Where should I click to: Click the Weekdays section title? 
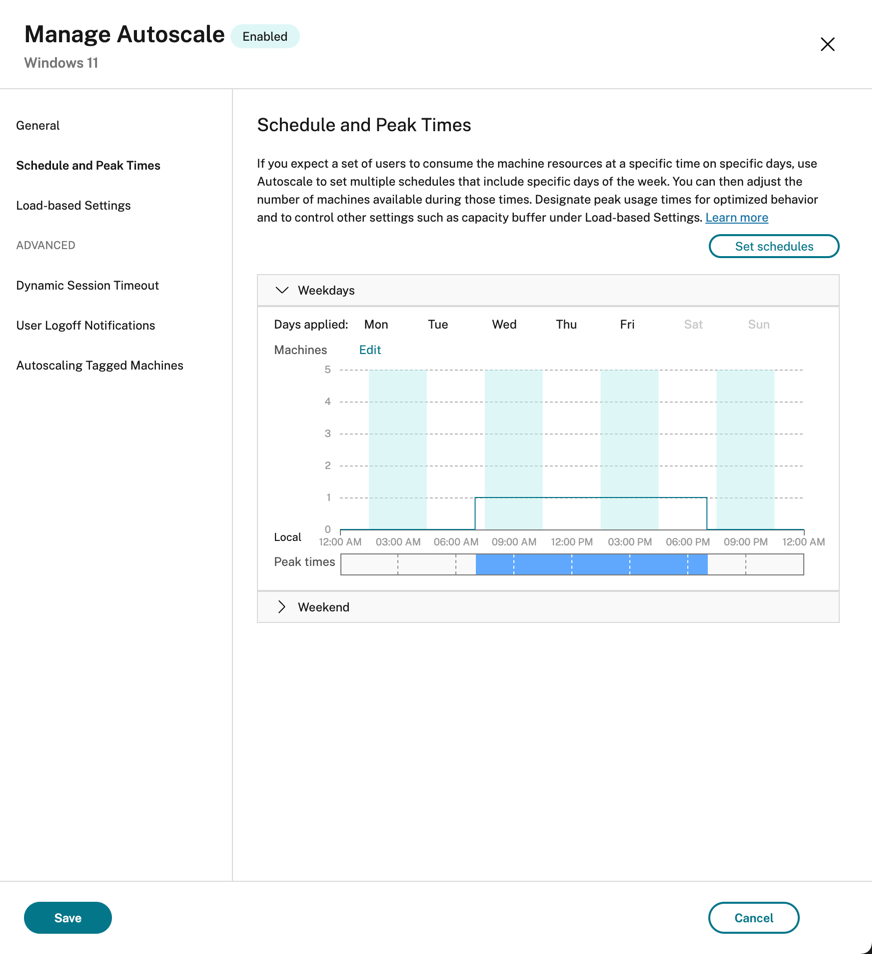326,290
